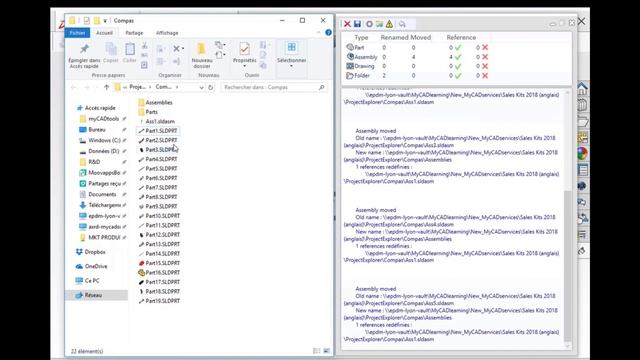Click the red X cancel icon in ProjectExplorer toolbar

[x=347, y=24]
